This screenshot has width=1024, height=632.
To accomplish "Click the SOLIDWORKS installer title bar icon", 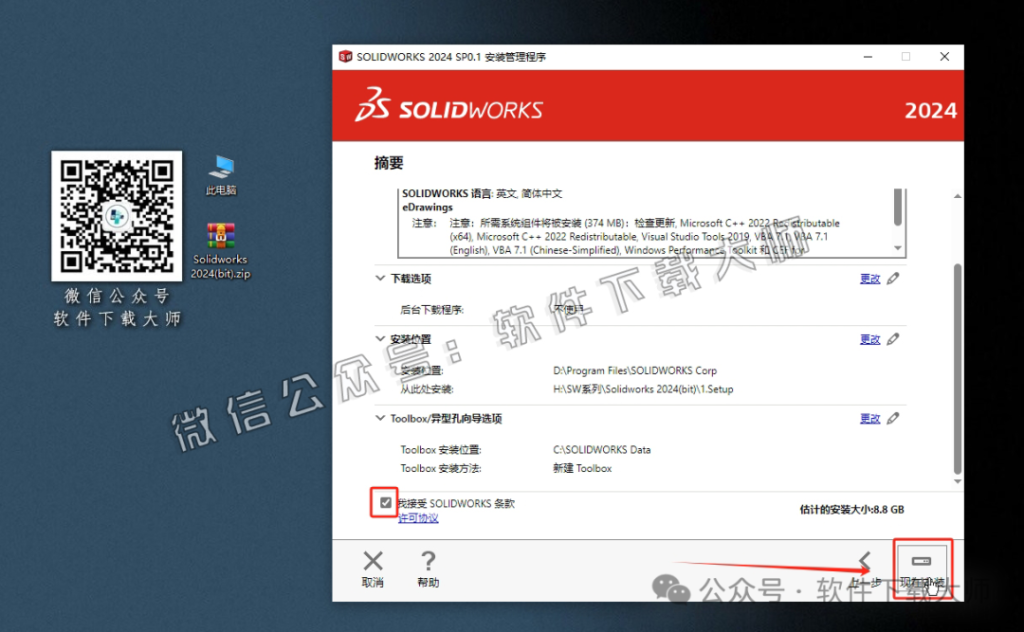I will (343, 57).
